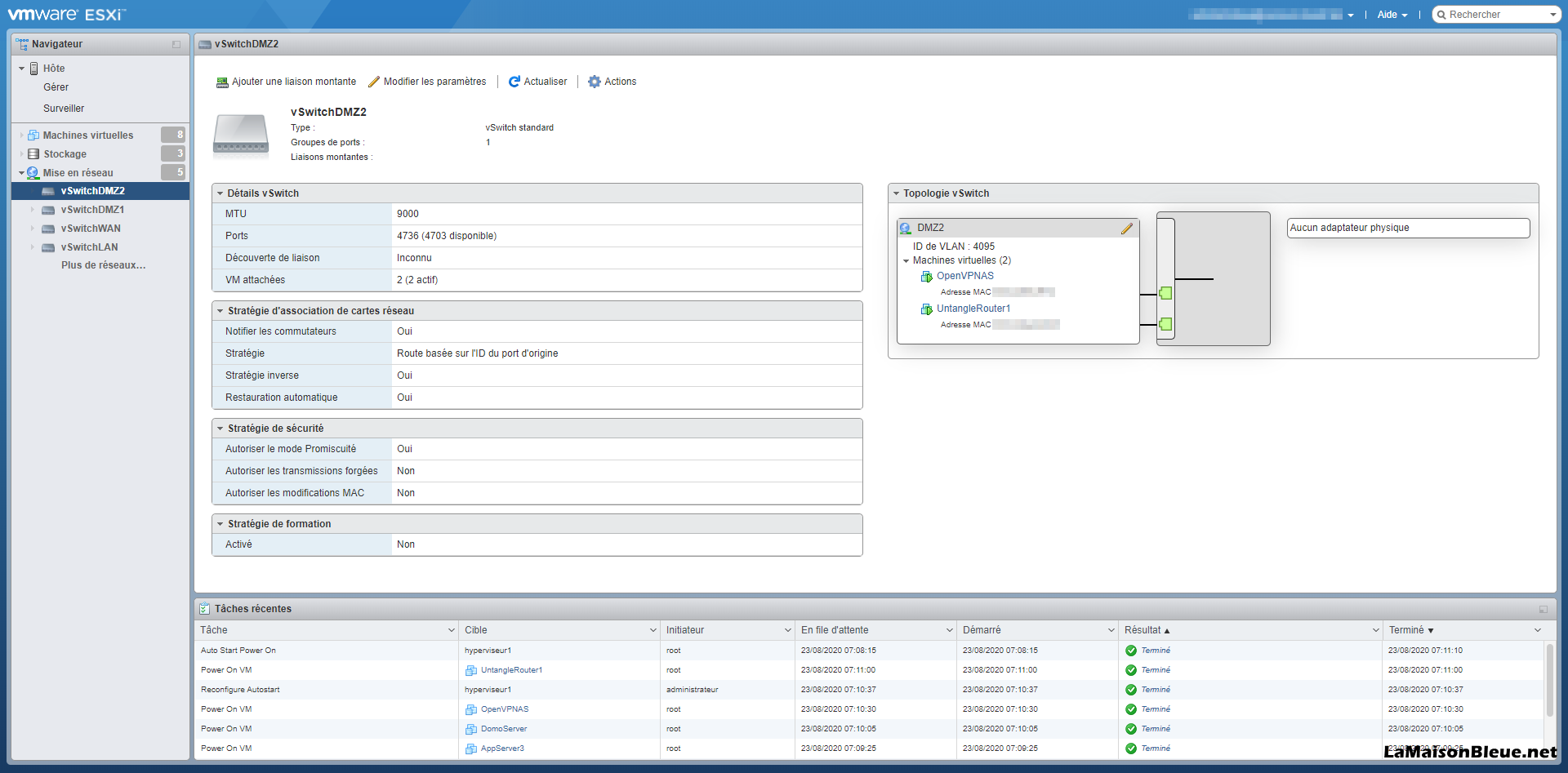1568x773 pixels.
Task: Click the Auto Start Power On task
Action: pyautogui.click(x=238, y=651)
